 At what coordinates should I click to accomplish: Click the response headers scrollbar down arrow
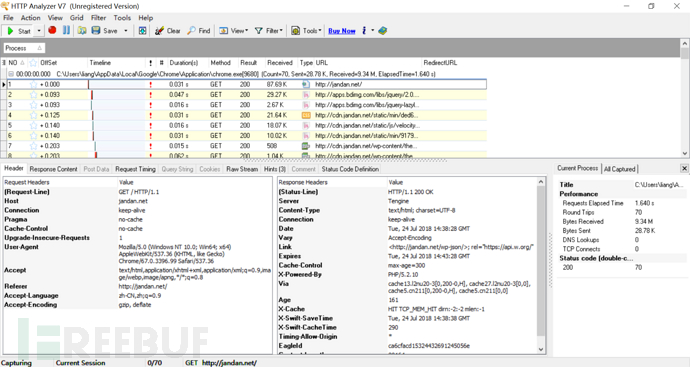tap(541, 349)
